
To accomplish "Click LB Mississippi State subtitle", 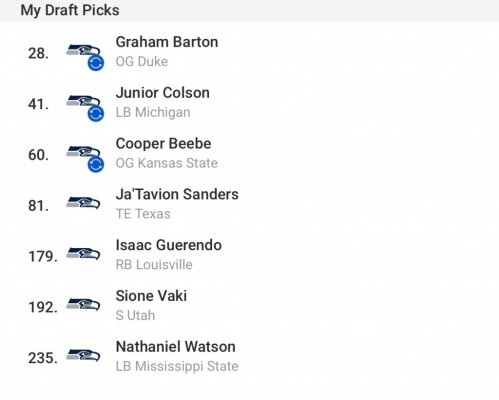I will coord(177,366).
